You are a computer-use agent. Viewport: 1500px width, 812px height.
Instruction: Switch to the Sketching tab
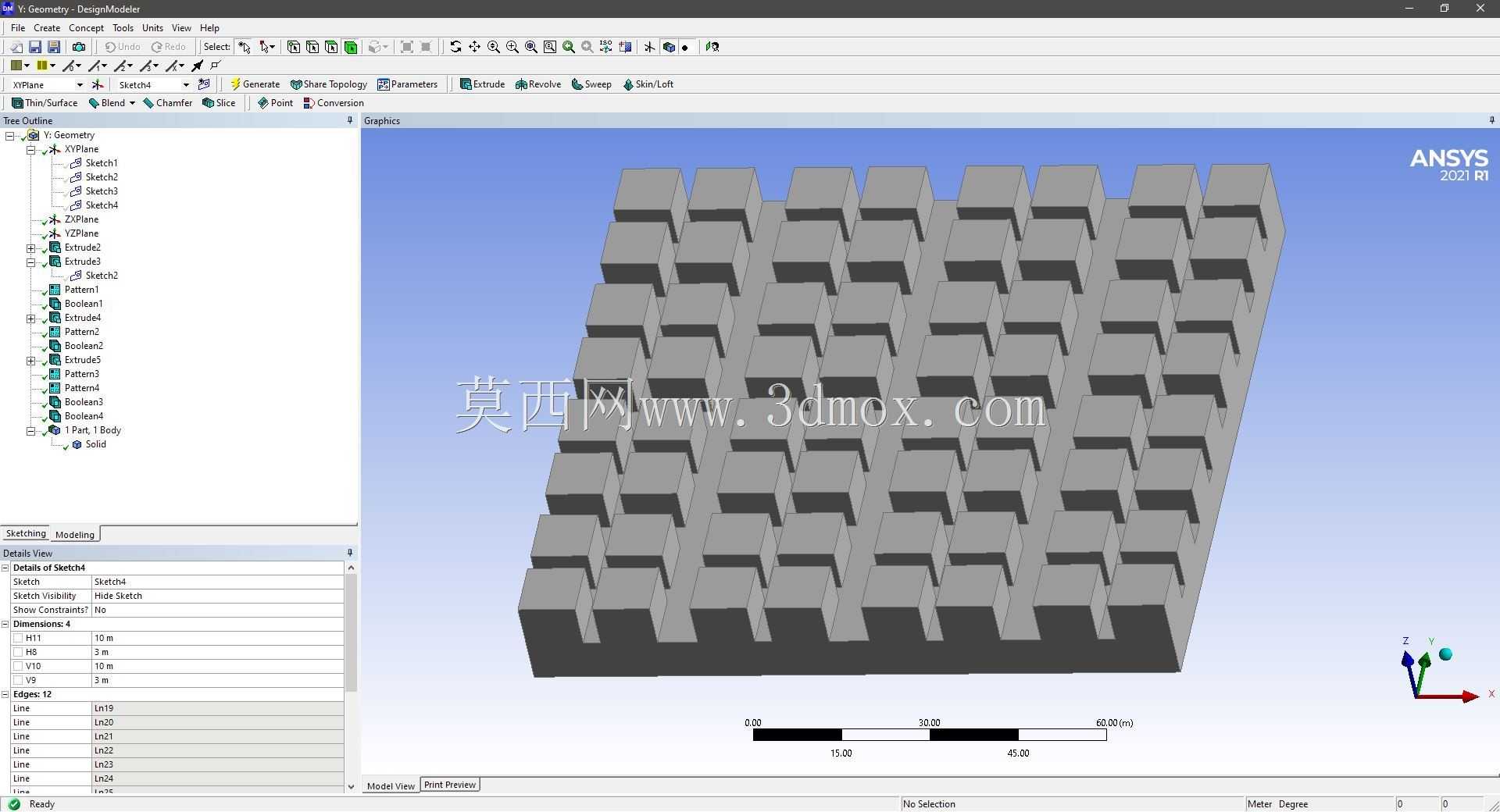point(26,533)
